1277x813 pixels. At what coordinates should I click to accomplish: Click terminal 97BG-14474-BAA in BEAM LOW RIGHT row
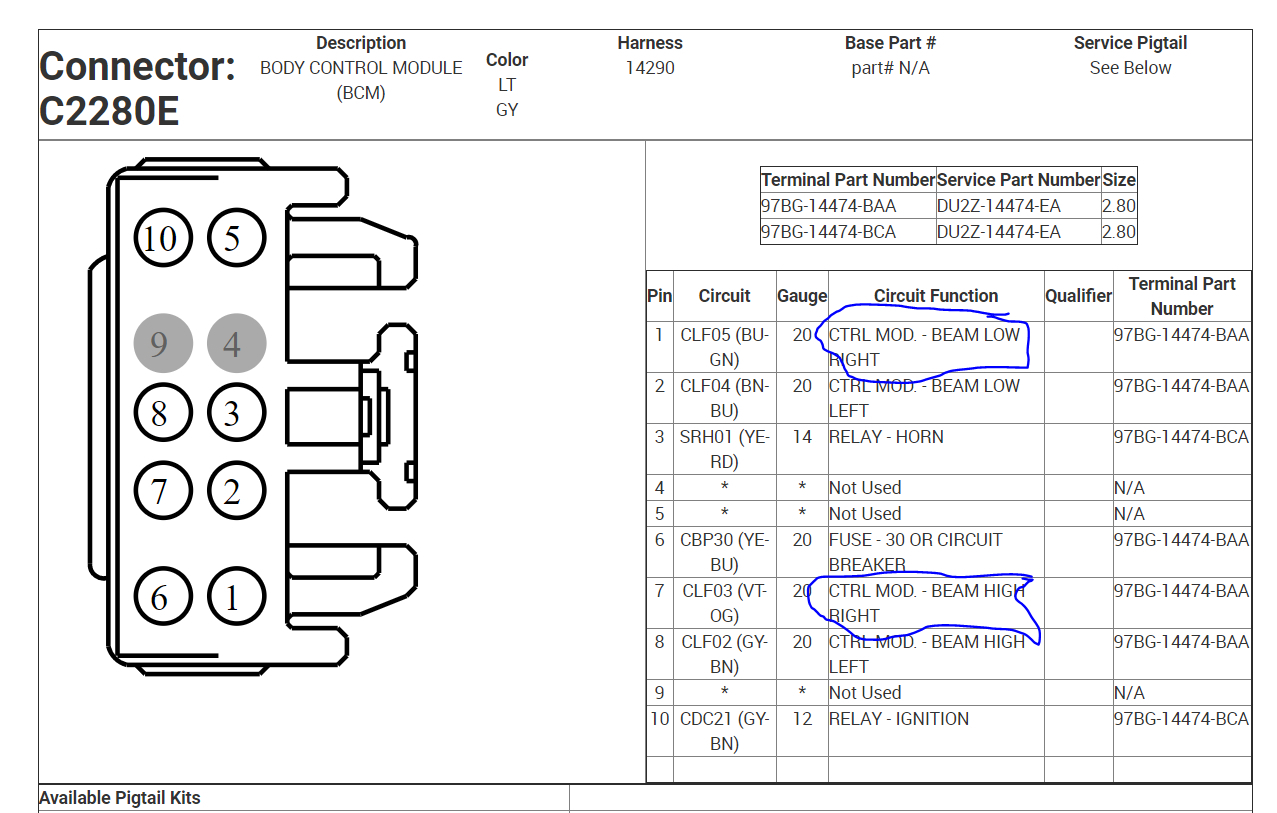(1182, 335)
